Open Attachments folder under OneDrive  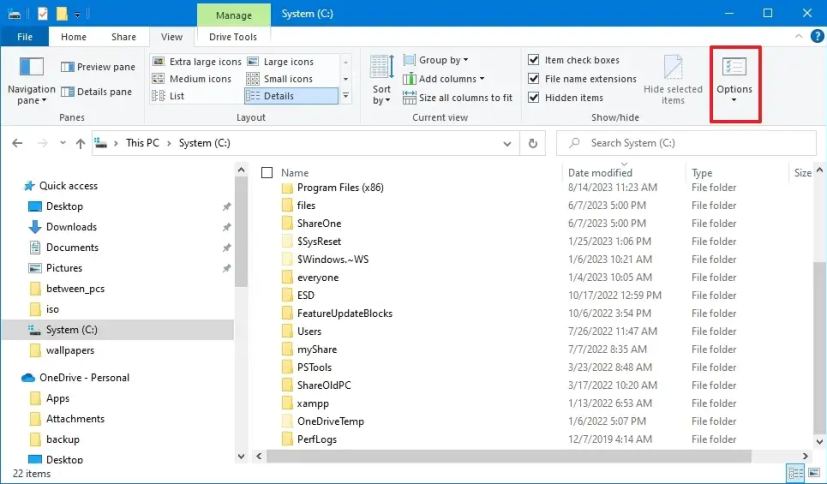pyautogui.click(x=75, y=419)
